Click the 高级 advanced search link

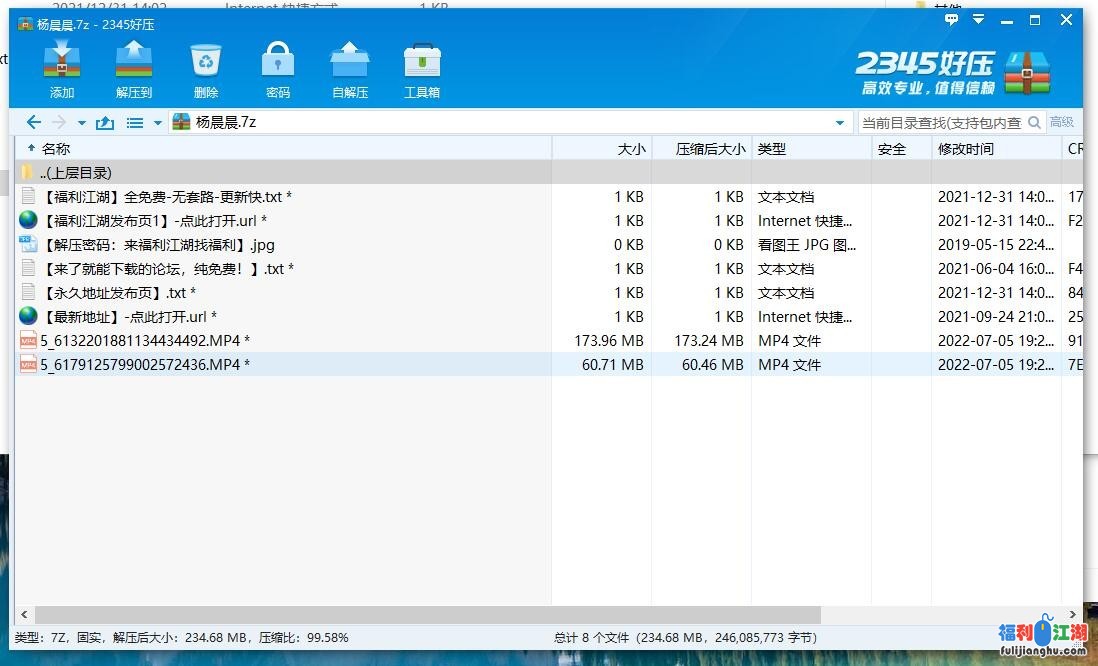coord(1061,122)
